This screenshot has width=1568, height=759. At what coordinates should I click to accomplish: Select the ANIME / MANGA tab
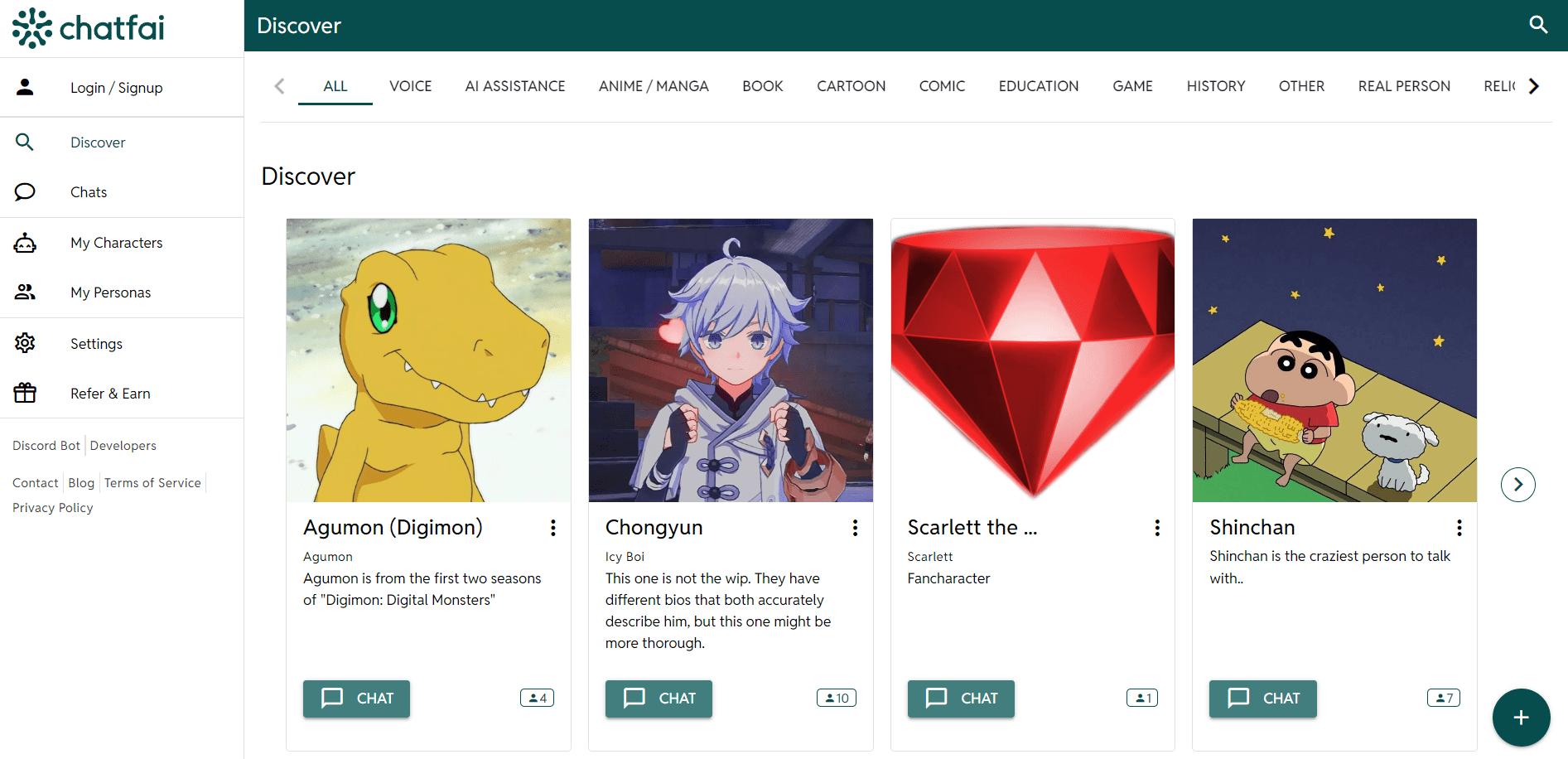tap(654, 86)
